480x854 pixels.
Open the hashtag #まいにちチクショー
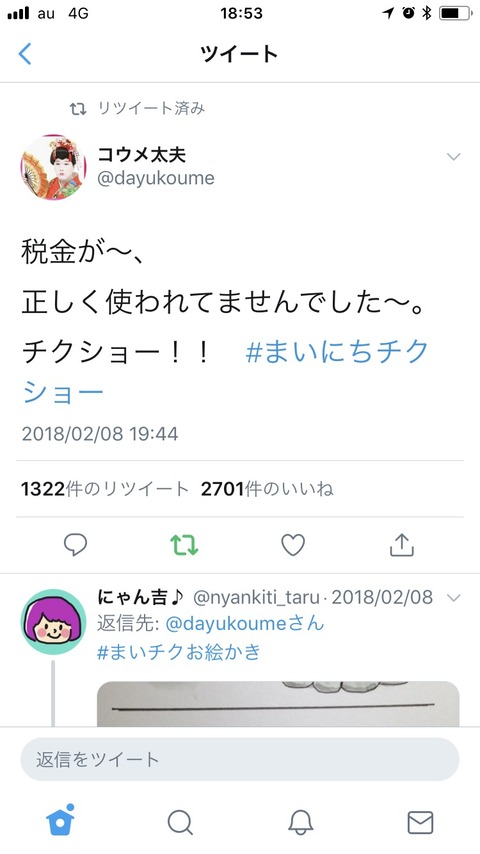click(225, 372)
